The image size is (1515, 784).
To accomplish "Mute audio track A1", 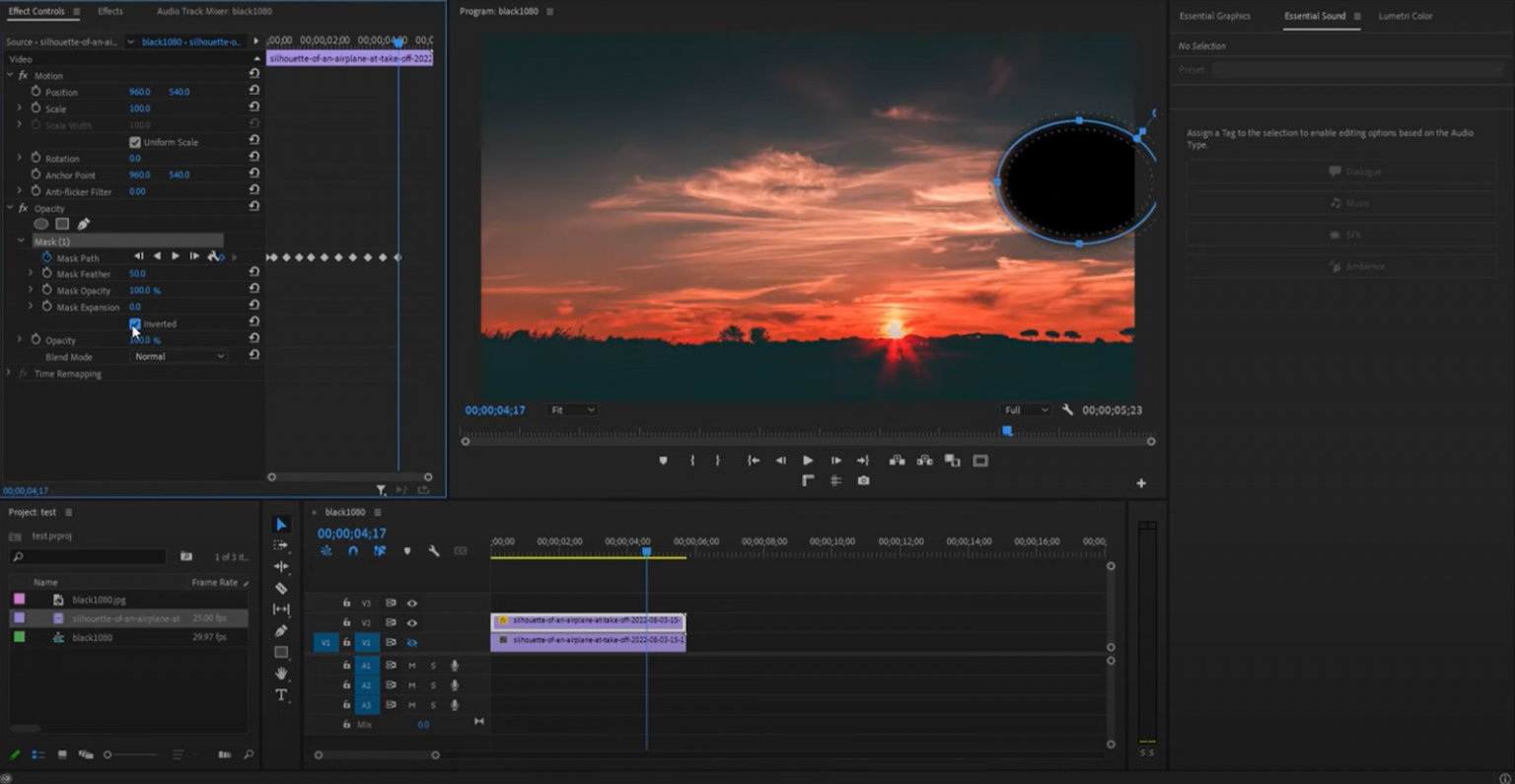I will (x=411, y=665).
